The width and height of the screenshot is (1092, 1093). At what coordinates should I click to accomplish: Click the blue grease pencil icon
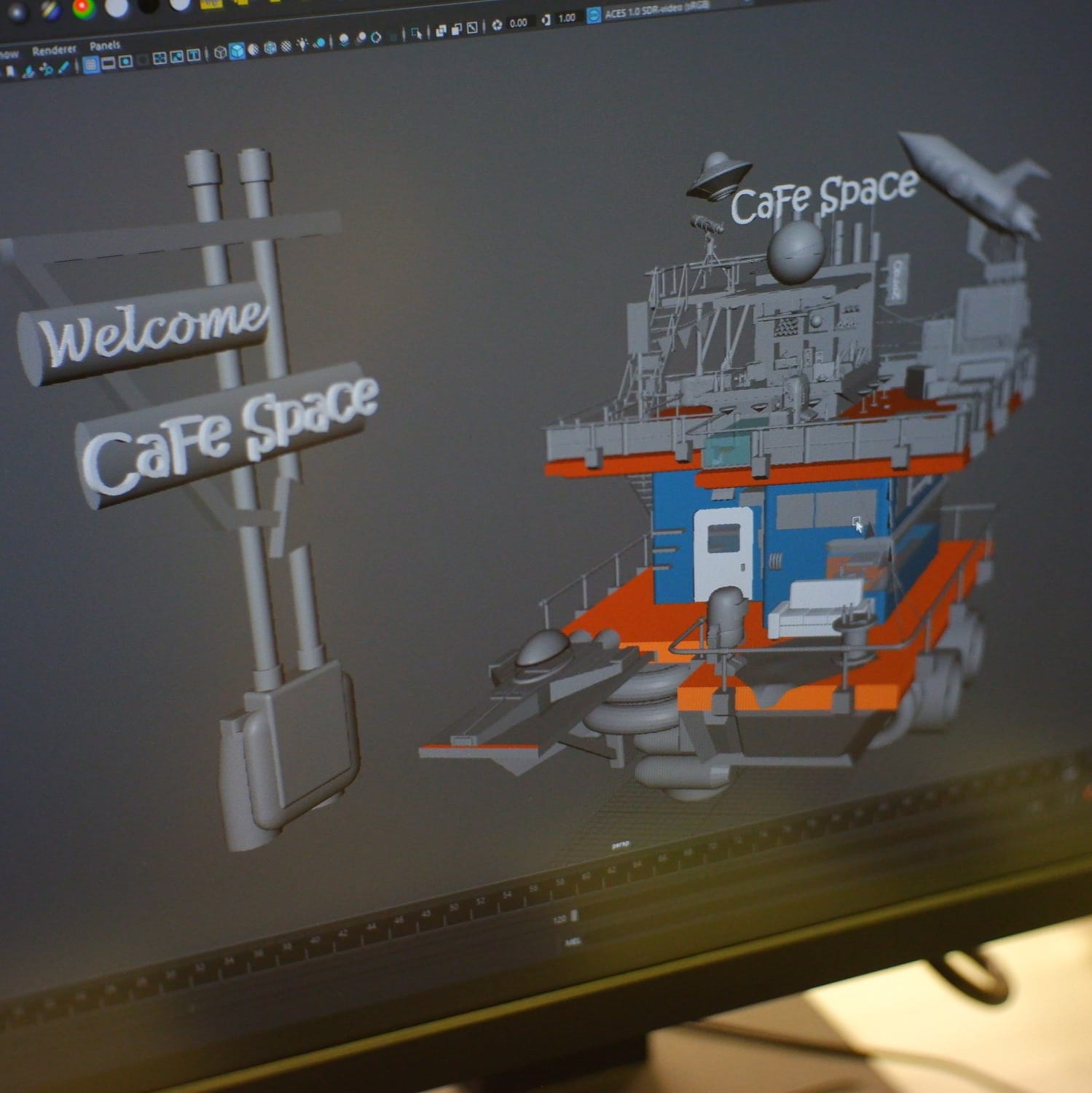[63, 67]
